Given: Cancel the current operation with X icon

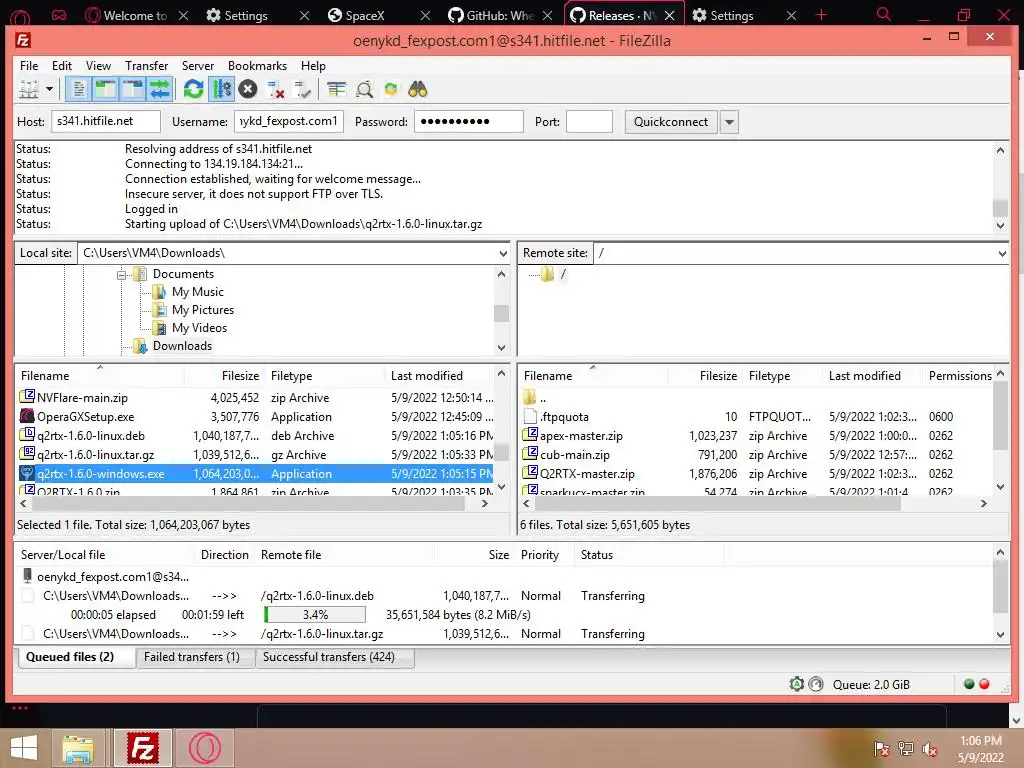Looking at the screenshot, I should click(248, 89).
